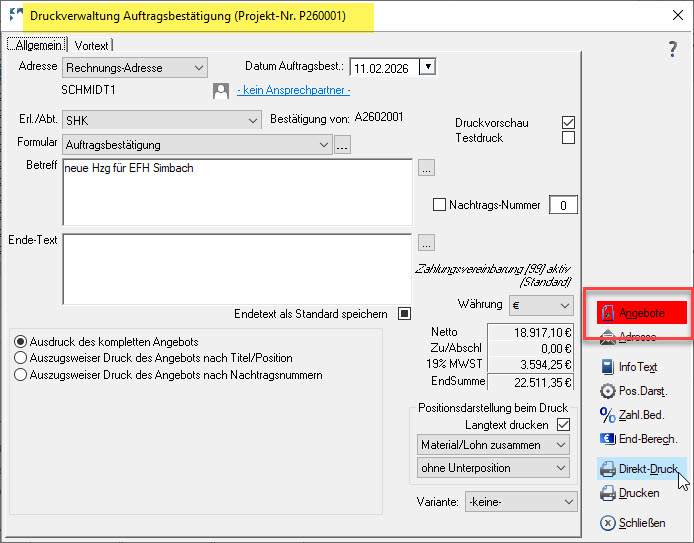The width and height of the screenshot is (694, 543).
Task: Enable the Nachtrags-Nummer checkbox
Action: tap(439, 205)
